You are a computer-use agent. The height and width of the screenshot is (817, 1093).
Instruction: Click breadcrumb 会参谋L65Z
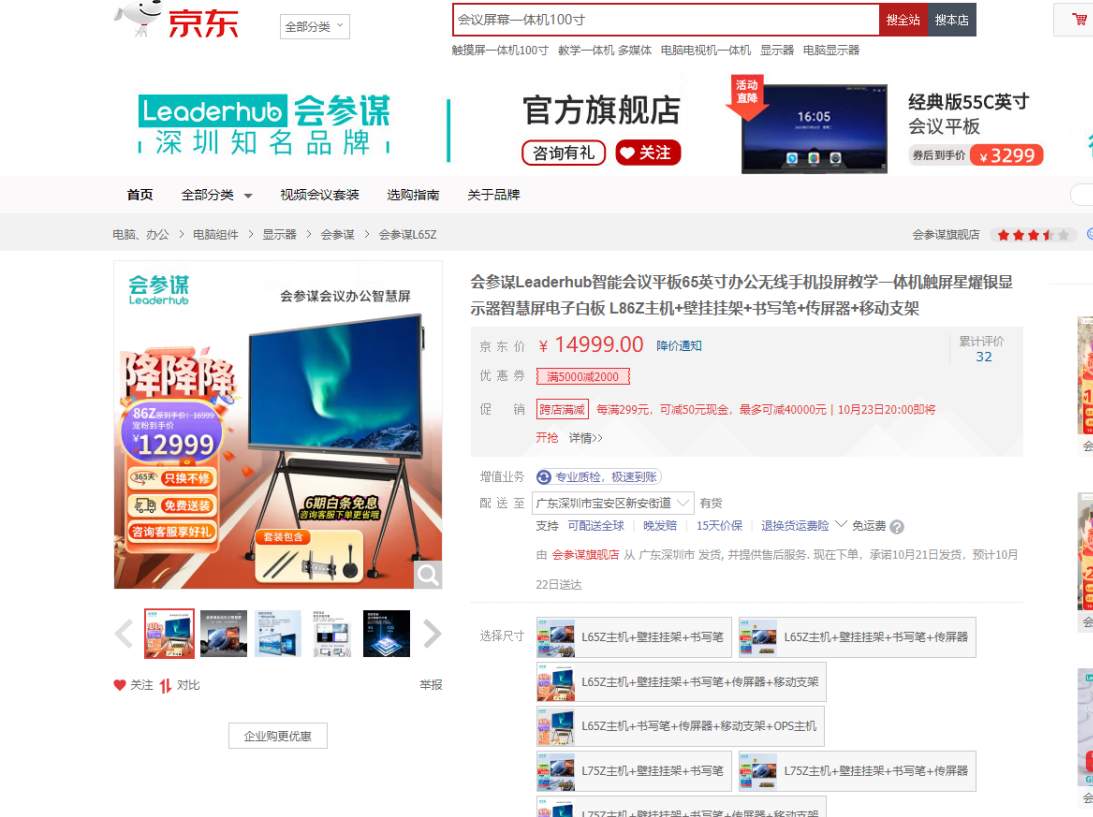click(407, 235)
